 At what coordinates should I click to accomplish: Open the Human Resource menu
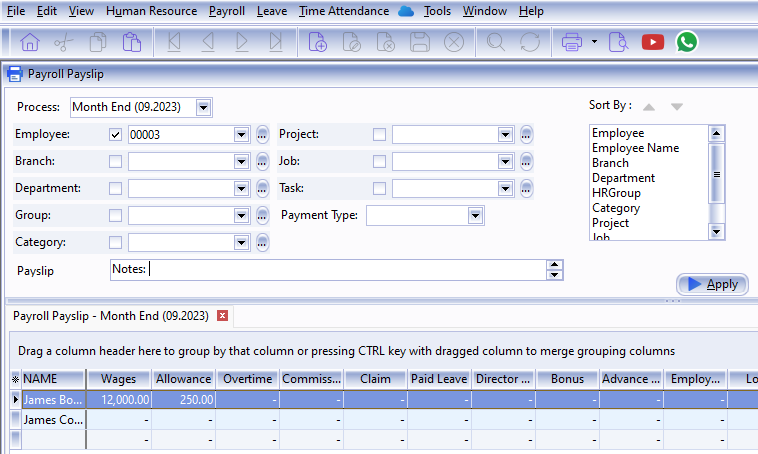point(151,11)
